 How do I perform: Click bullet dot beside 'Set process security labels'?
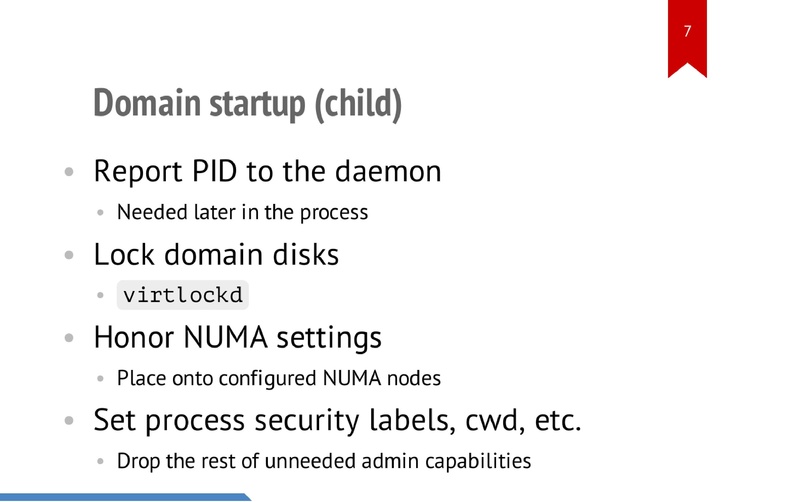tap(69, 421)
